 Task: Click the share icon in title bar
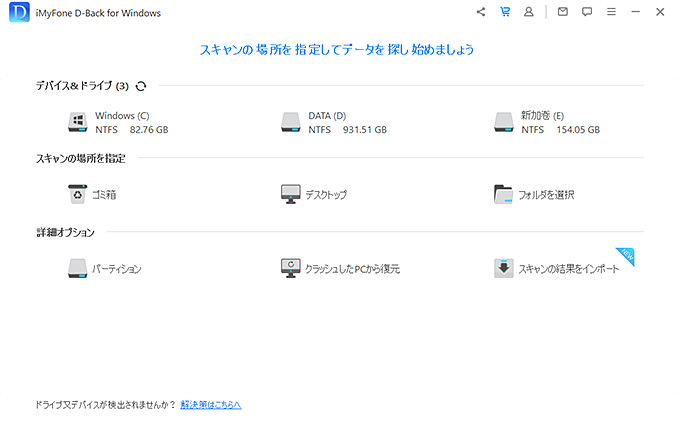pos(481,12)
